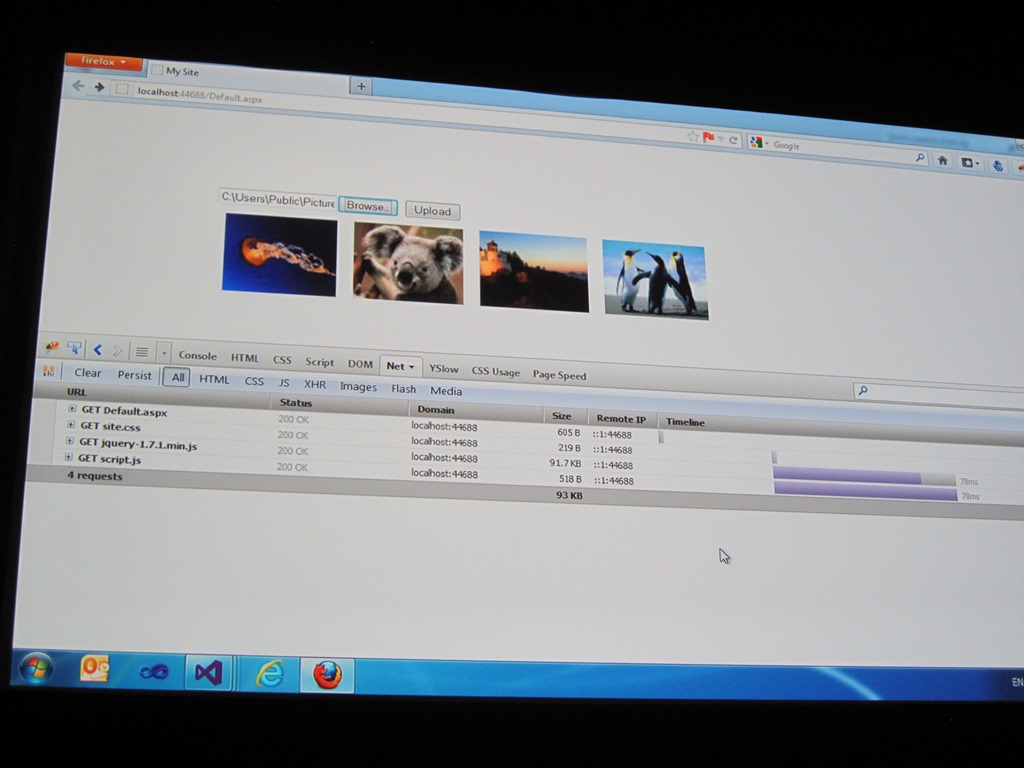Screen dimensions: 1024x768
Task: Filter Net requests by Flash
Action: [404, 389]
